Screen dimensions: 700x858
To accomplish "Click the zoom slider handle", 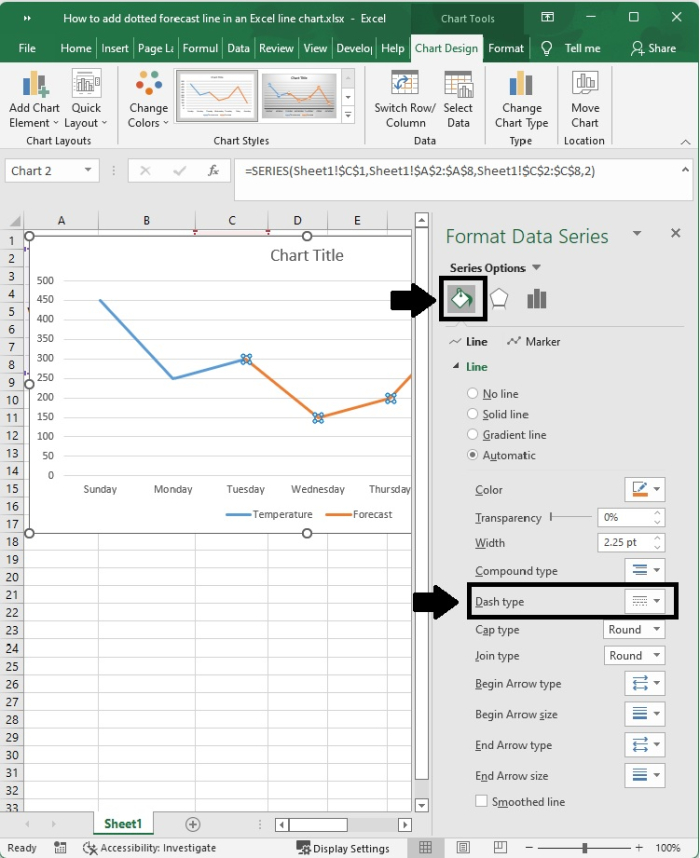I will pyautogui.click(x=585, y=848).
